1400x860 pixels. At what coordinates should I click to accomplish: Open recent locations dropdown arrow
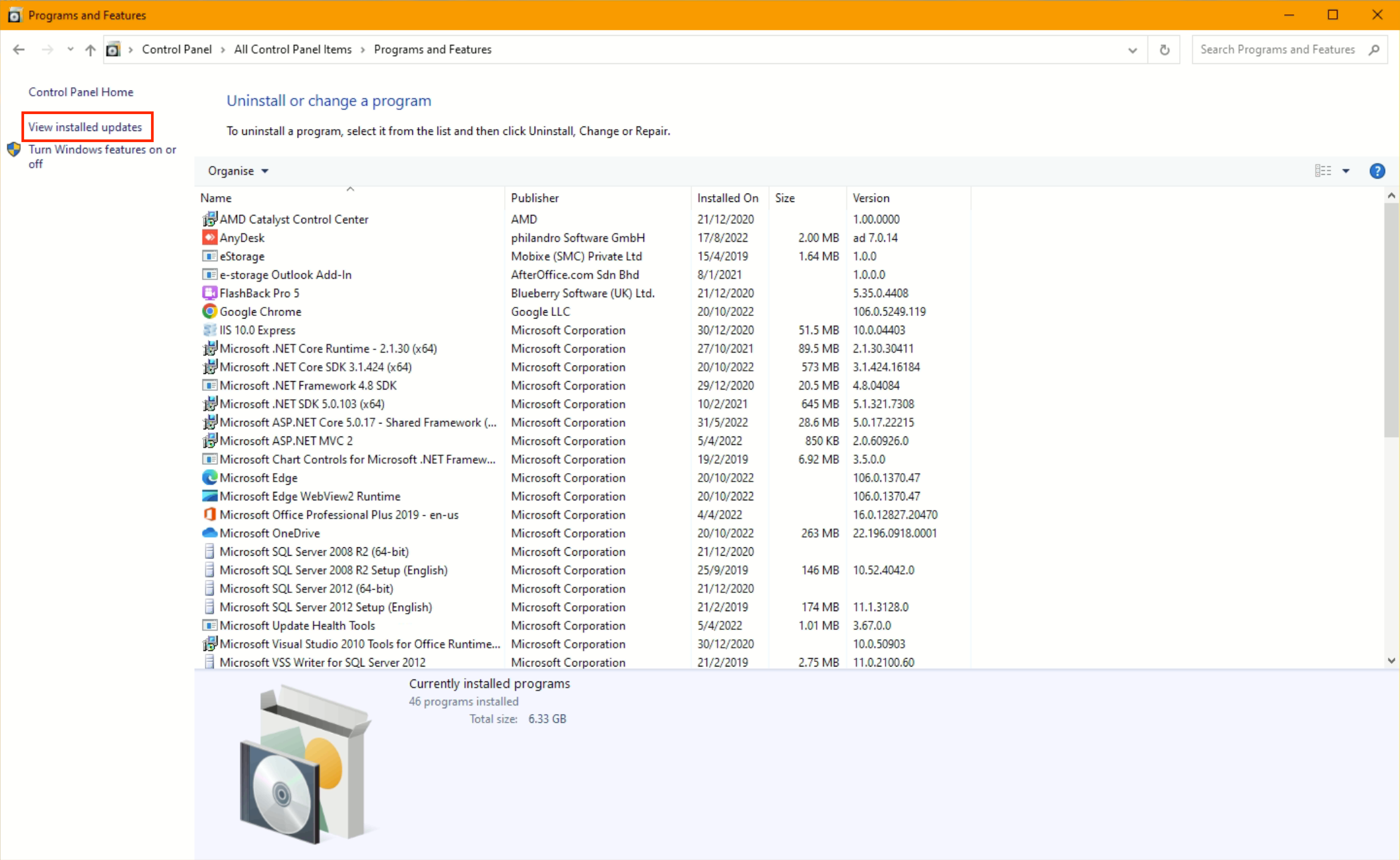point(70,50)
